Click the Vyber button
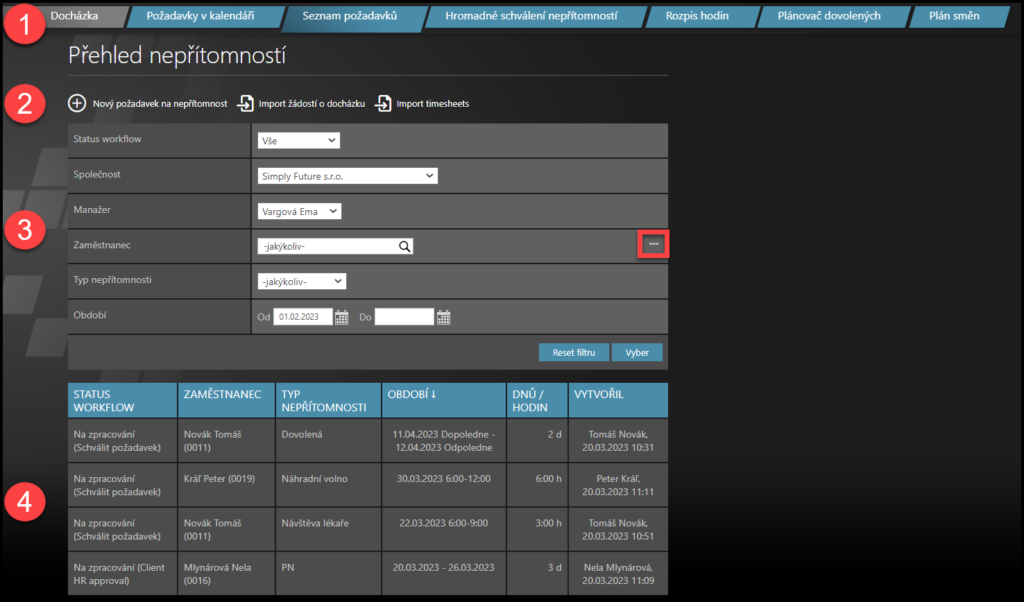This screenshot has height=602, width=1024. tap(637, 353)
